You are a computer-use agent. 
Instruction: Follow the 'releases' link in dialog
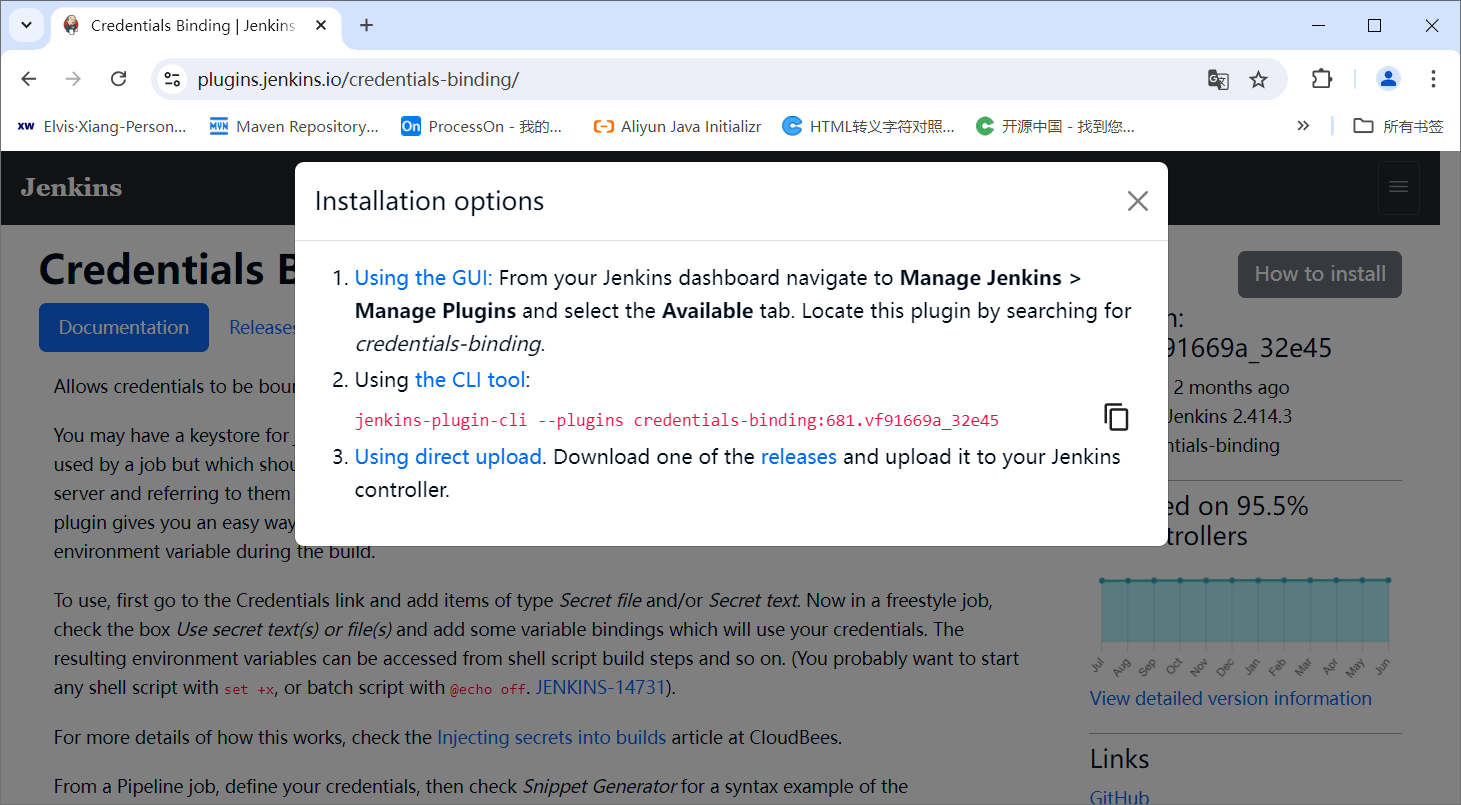799,457
